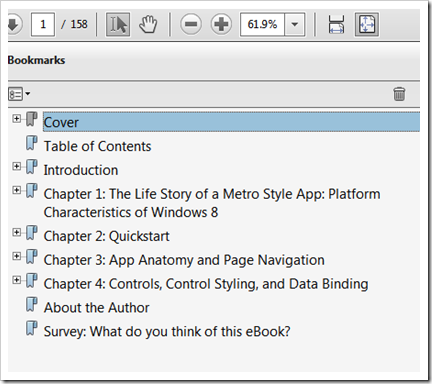This screenshot has height=384, width=432.
Task: Select the Cover bookmark
Action: click(231, 122)
